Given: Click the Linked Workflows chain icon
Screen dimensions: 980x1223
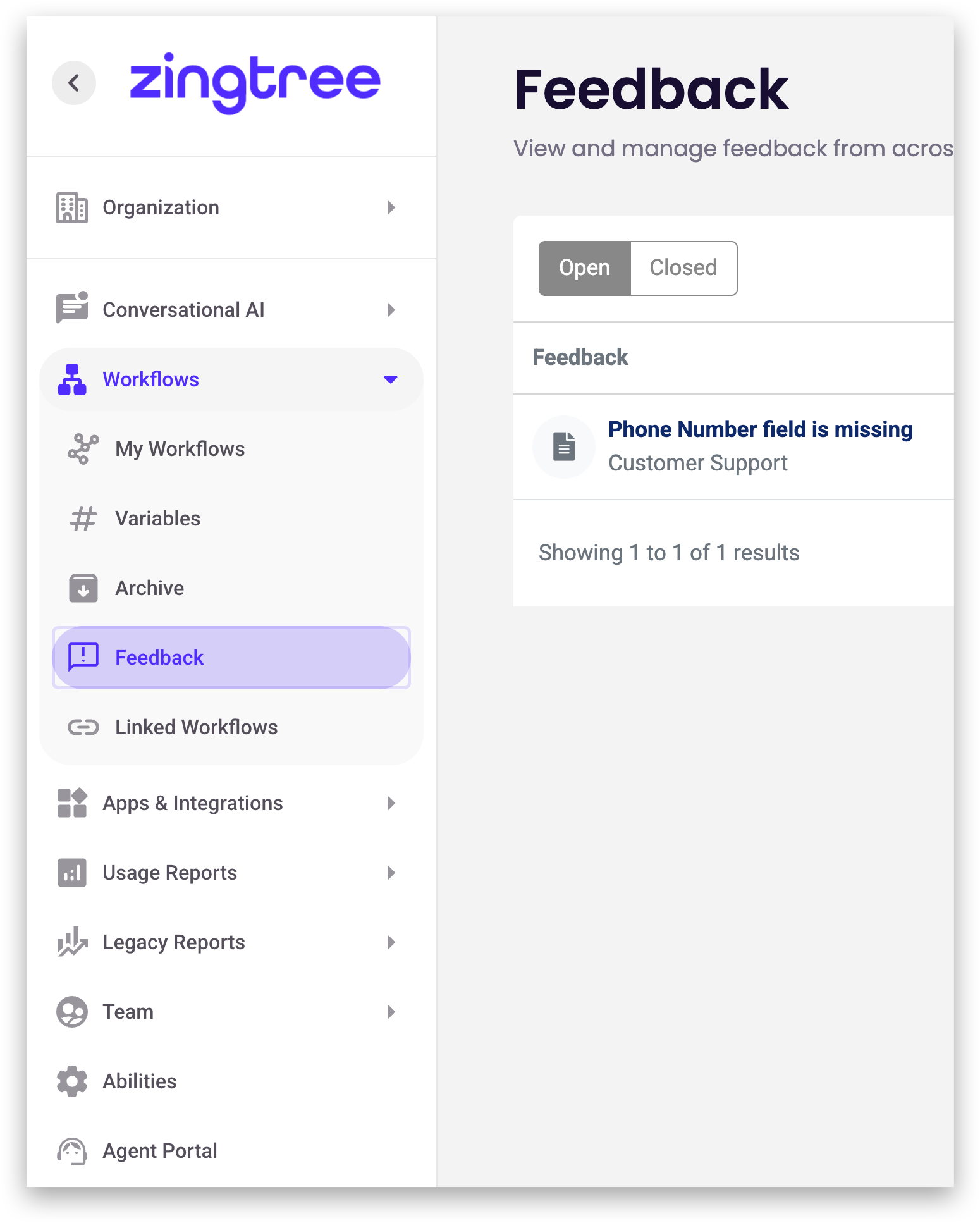Looking at the screenshot, I should 83,727.
